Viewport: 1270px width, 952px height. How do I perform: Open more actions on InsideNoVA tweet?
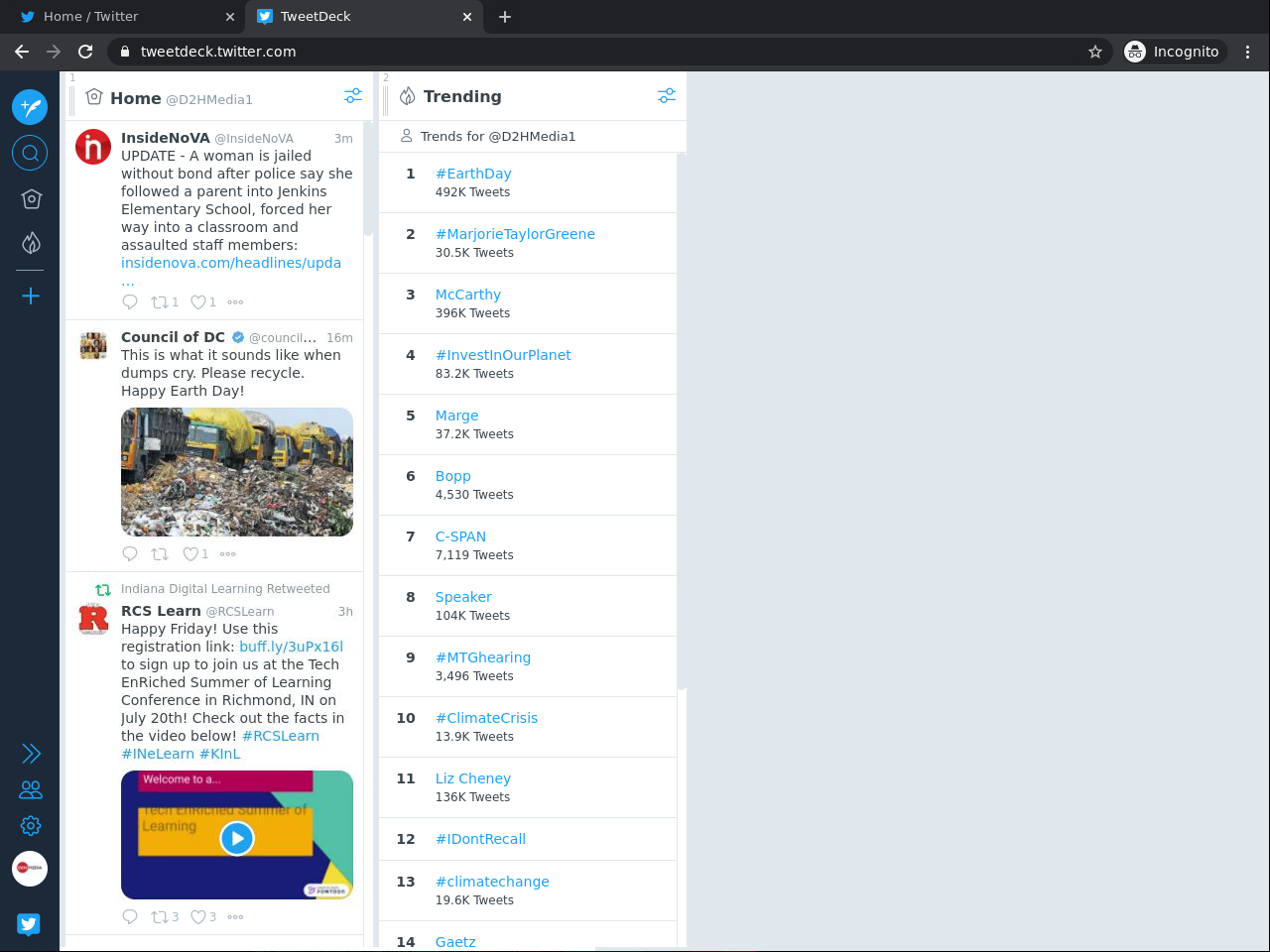(x=235, y=302)
